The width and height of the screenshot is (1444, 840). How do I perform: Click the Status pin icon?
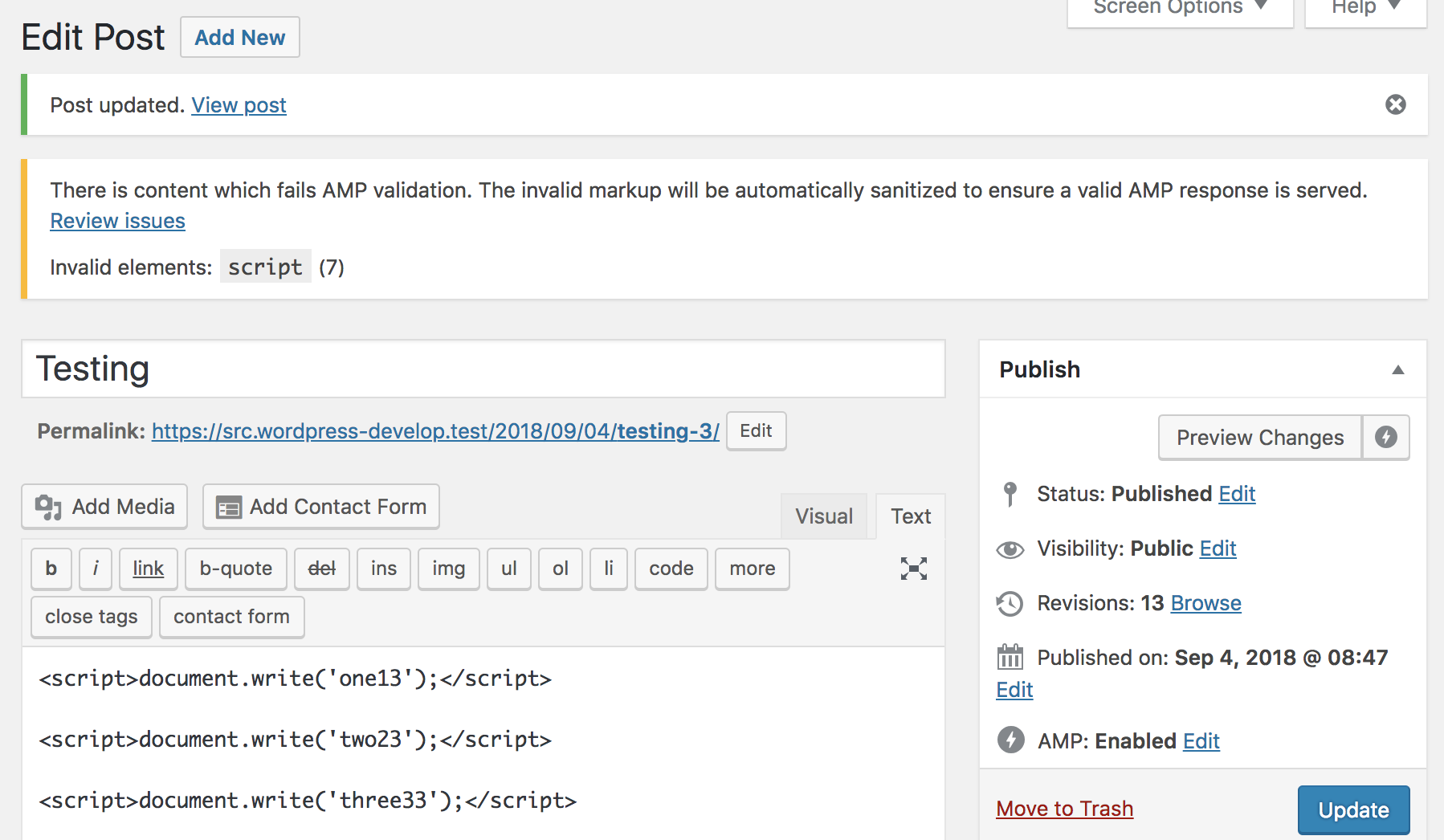tap(1010, 494)
